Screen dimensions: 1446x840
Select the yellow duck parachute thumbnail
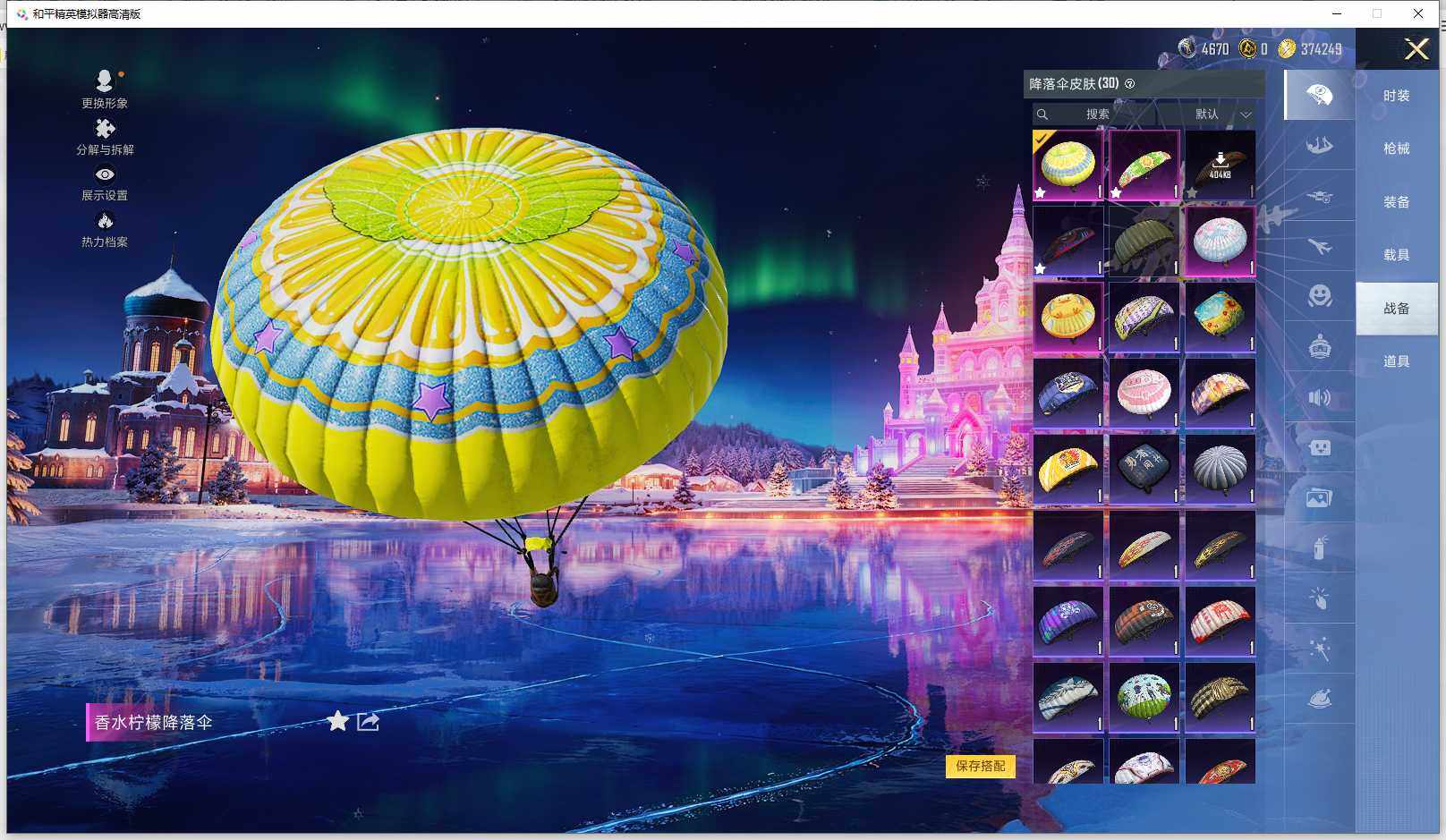tap(1067, 317)
